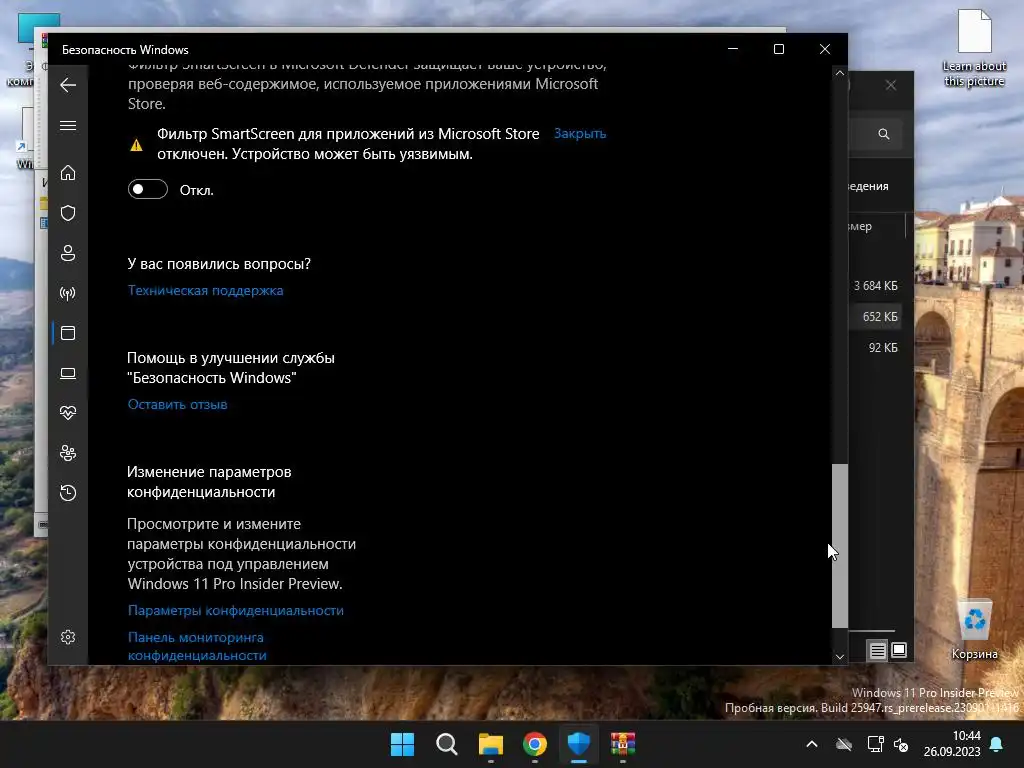Open File Explorer from taskbar
The width and height of the screenshot is (1024, 768).
(x=490, y=744)
